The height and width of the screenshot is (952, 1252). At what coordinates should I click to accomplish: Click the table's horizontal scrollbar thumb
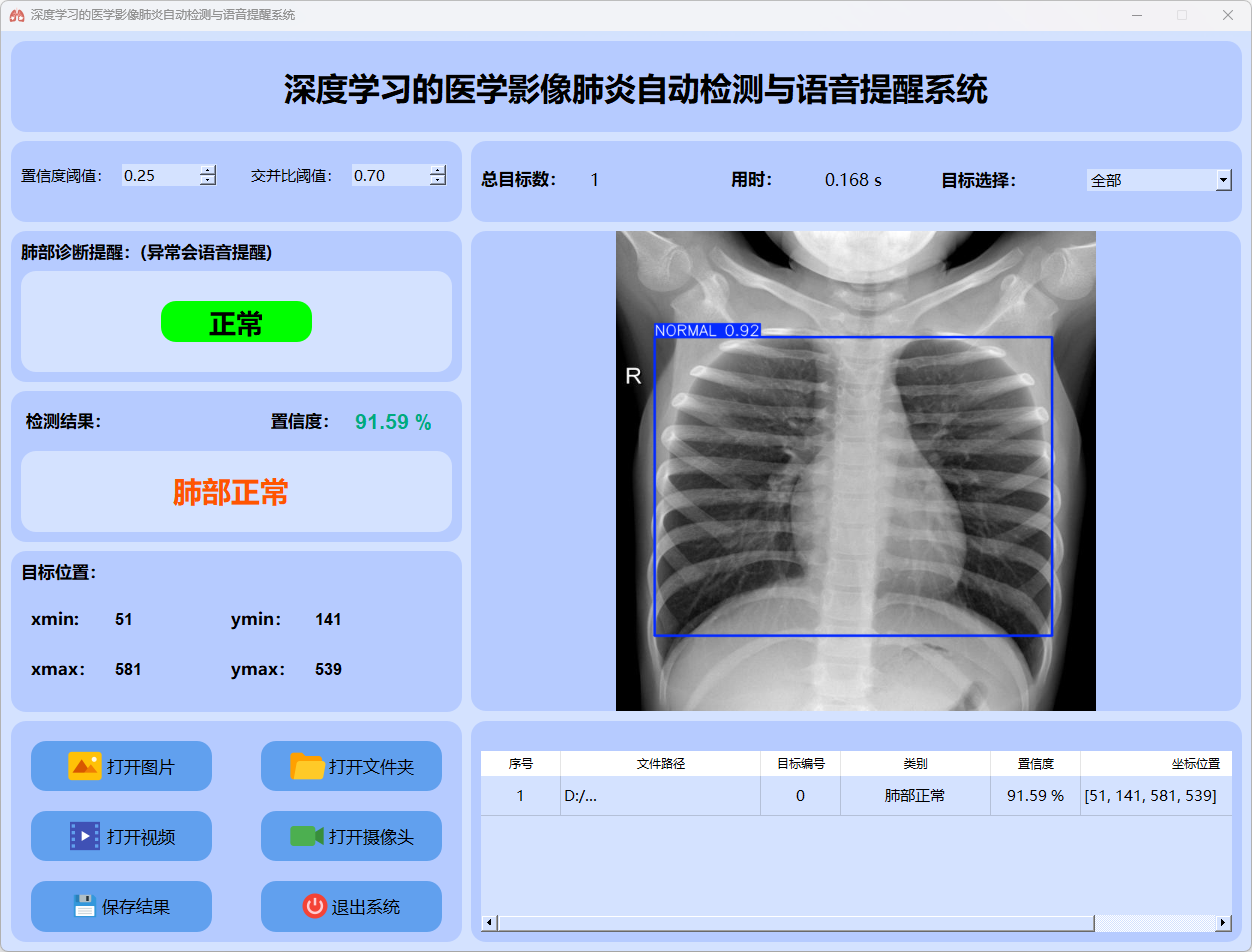[x=796, y=923]
